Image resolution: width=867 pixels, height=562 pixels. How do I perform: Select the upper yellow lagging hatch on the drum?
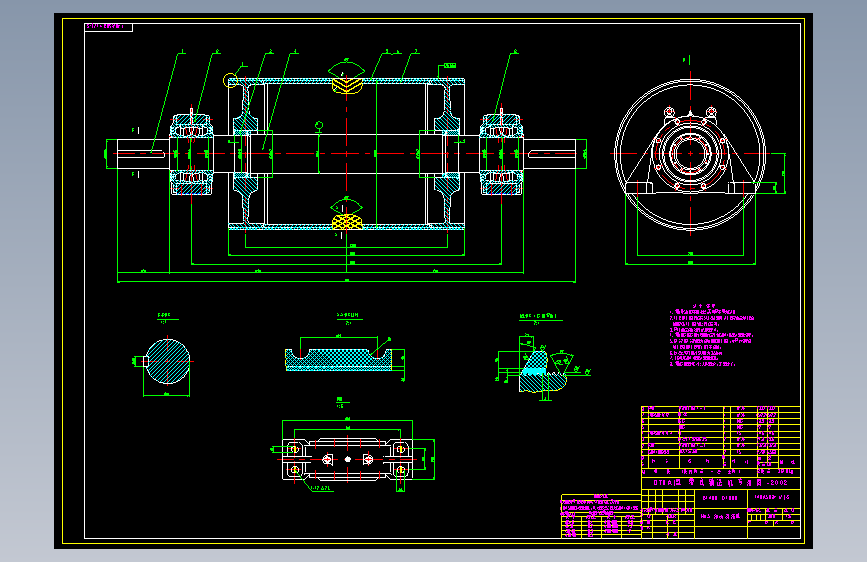(347, 86)
